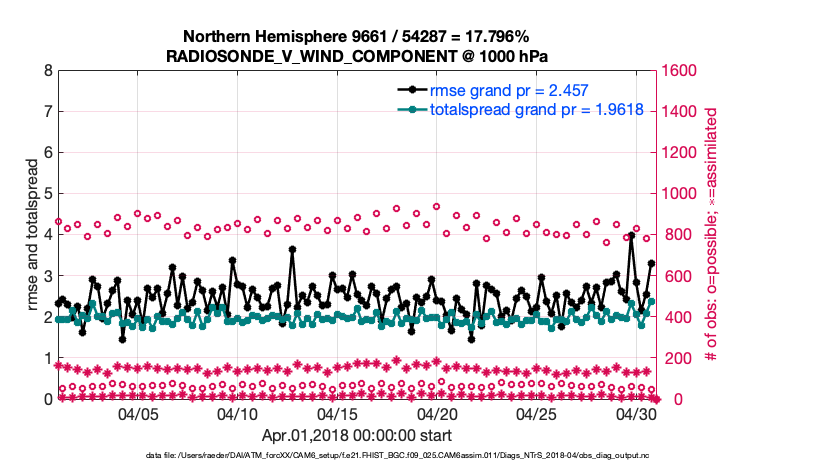The image size is (830, 470).
Task: Click the 04/10 x-axis tick label
Action: tap(238, 414)
